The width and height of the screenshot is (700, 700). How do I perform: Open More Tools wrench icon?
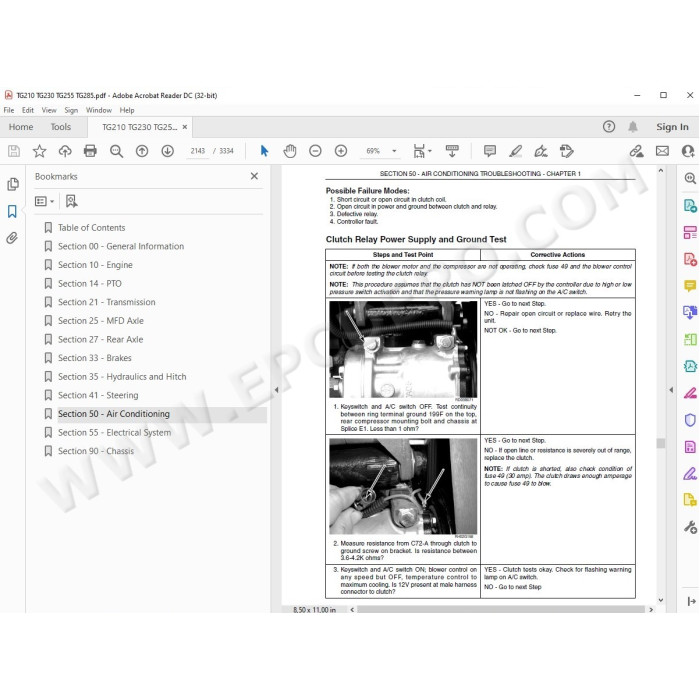coord(690,528)
